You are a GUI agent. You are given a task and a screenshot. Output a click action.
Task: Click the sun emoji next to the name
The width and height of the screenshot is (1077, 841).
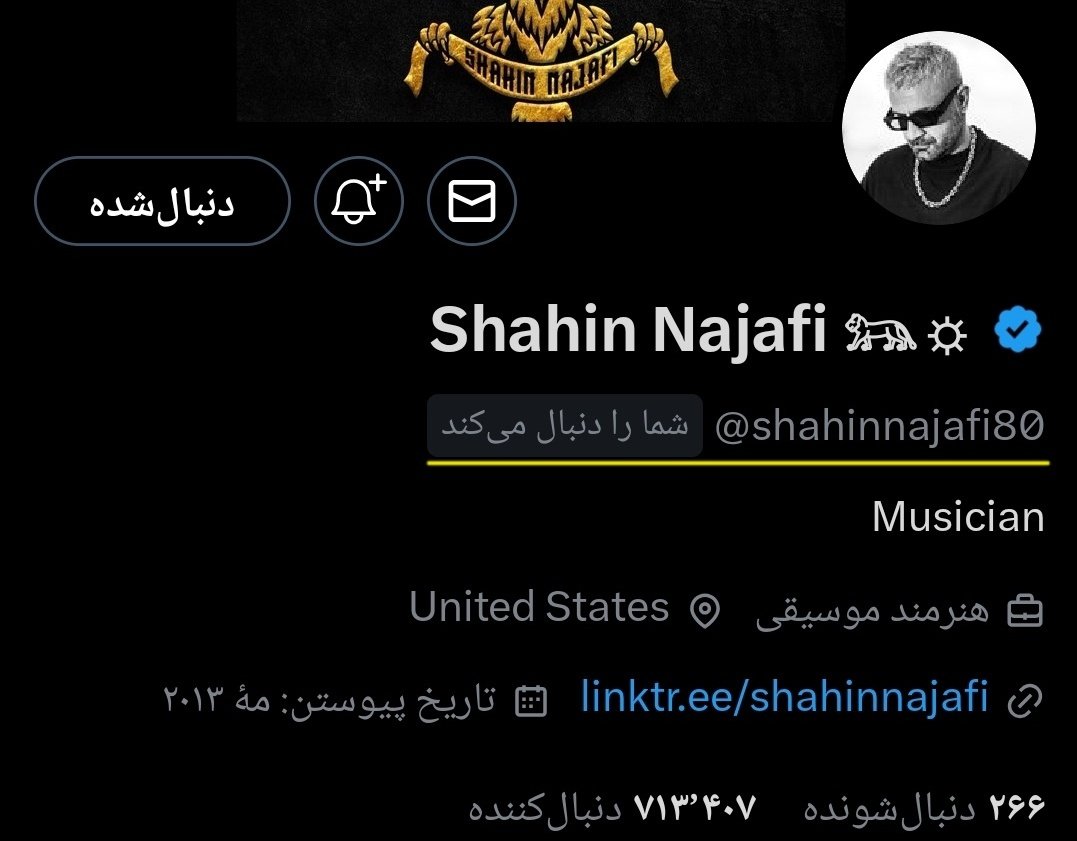[x=947, y=336]
